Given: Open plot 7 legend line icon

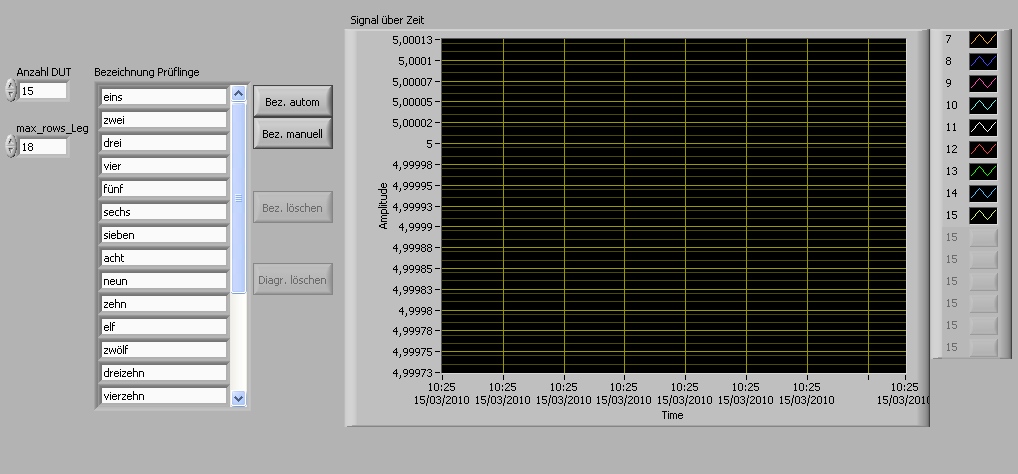Looking at the screenshot, I should coord(983,39).
